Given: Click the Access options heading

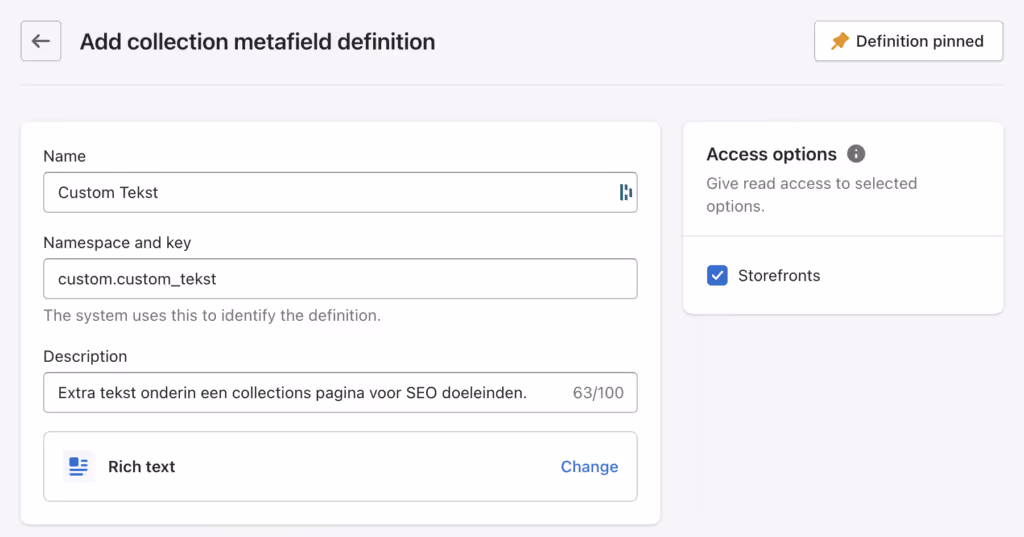Looking at the screenshot, I should click(771, 154).
